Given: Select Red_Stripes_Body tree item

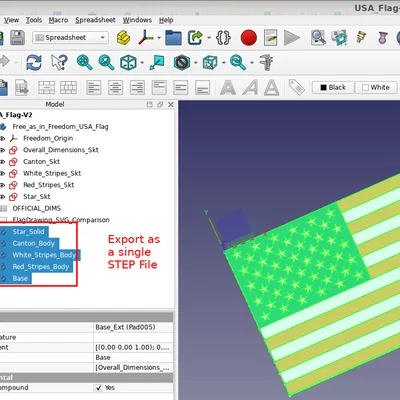Looking at the screenshot, I should (x=41, y=267).
